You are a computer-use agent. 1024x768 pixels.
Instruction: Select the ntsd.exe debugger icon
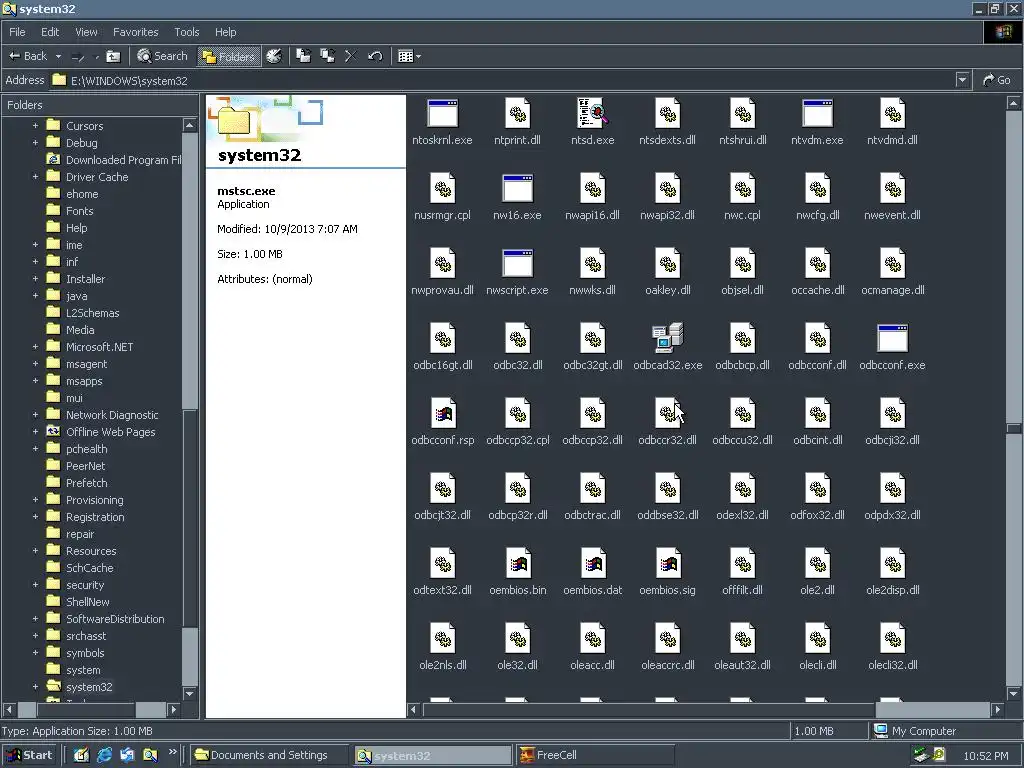point(592,114)
